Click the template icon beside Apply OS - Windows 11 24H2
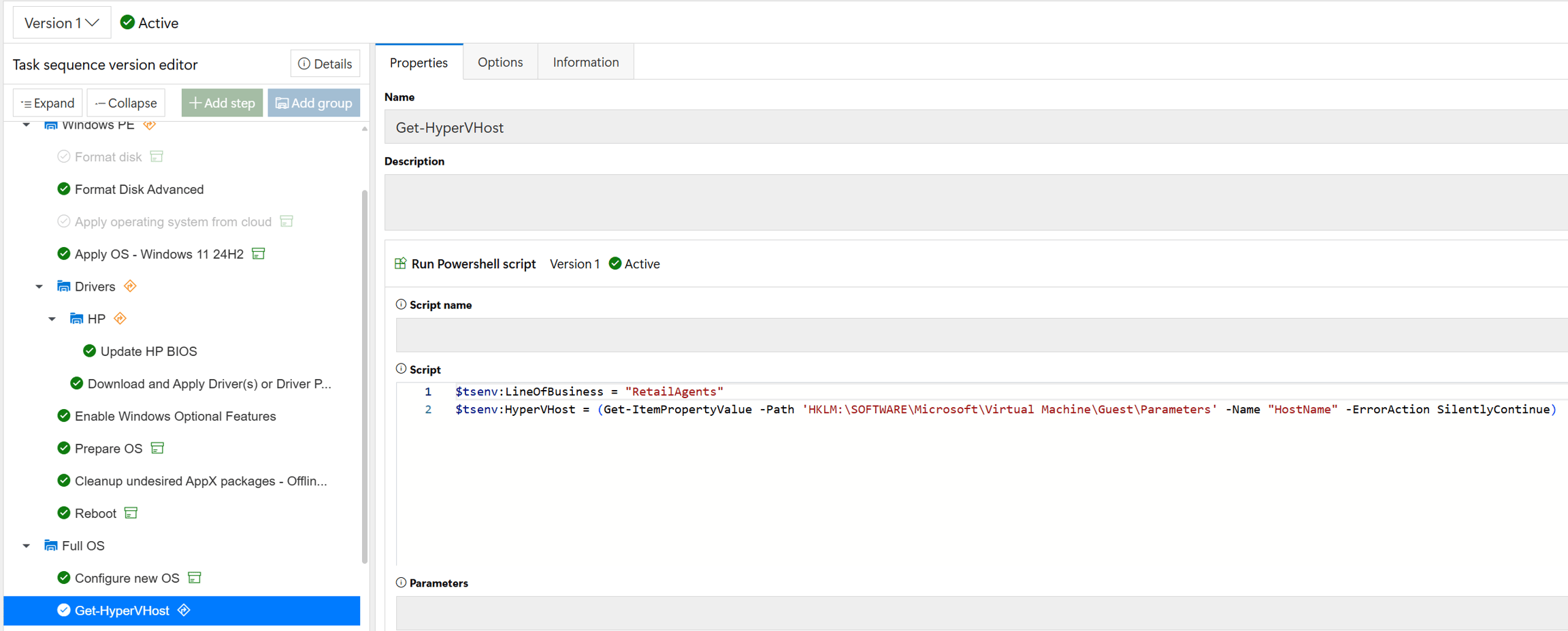Viewport: 1568px width, 631px height. pyautogui.click(x=259, y=254)
